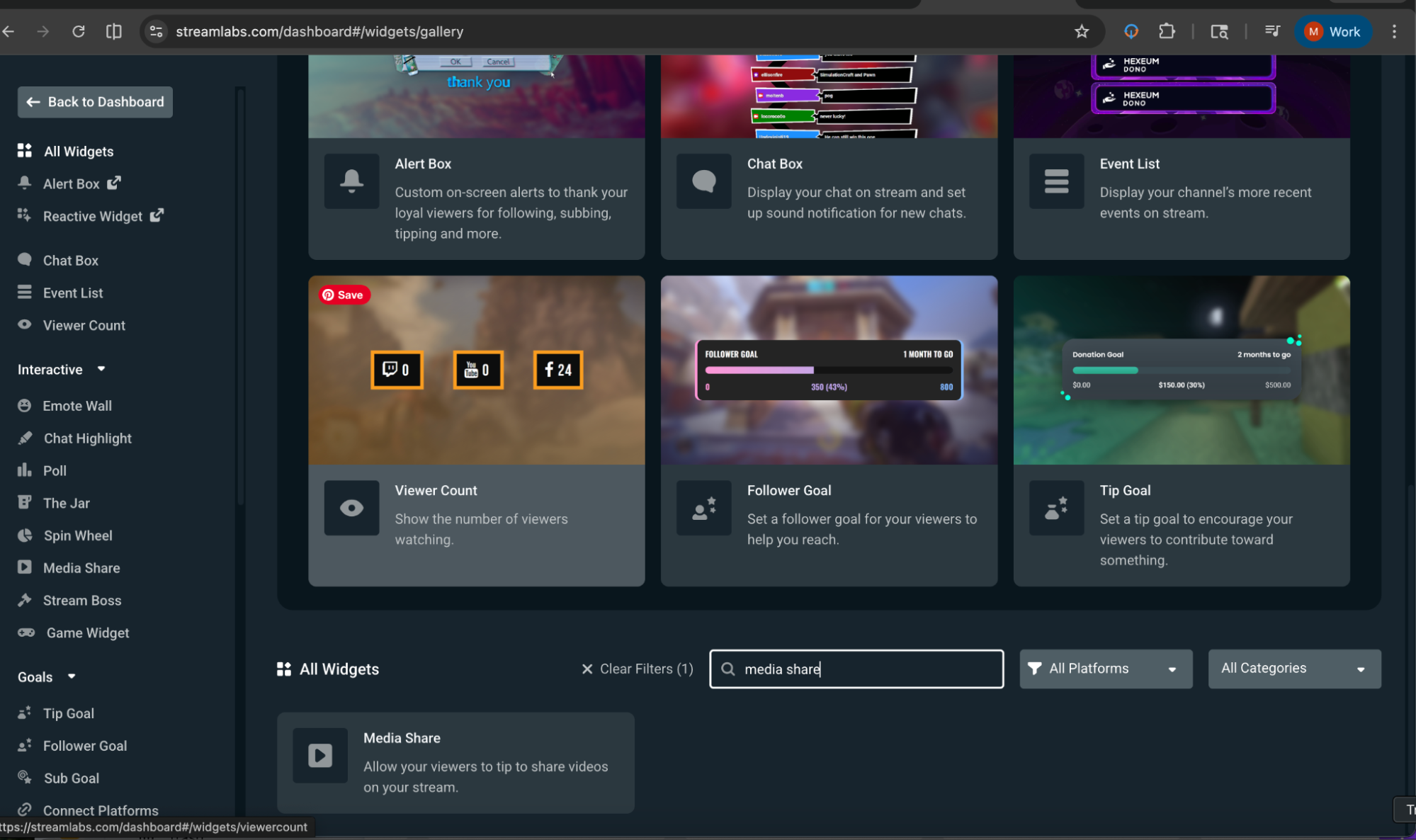
Task: Open the Emote Wall widget
Action: (25, 405)
